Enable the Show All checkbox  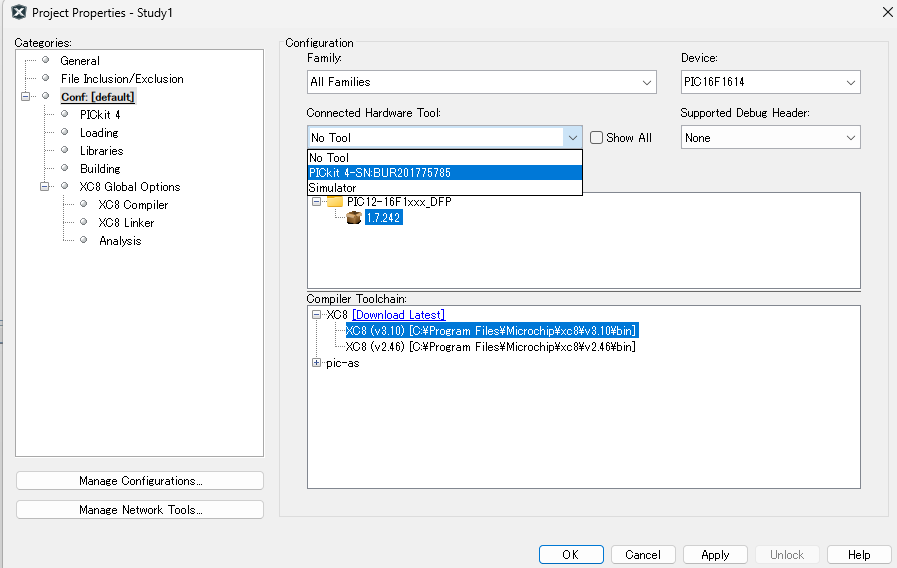click(x=597, y=138)
